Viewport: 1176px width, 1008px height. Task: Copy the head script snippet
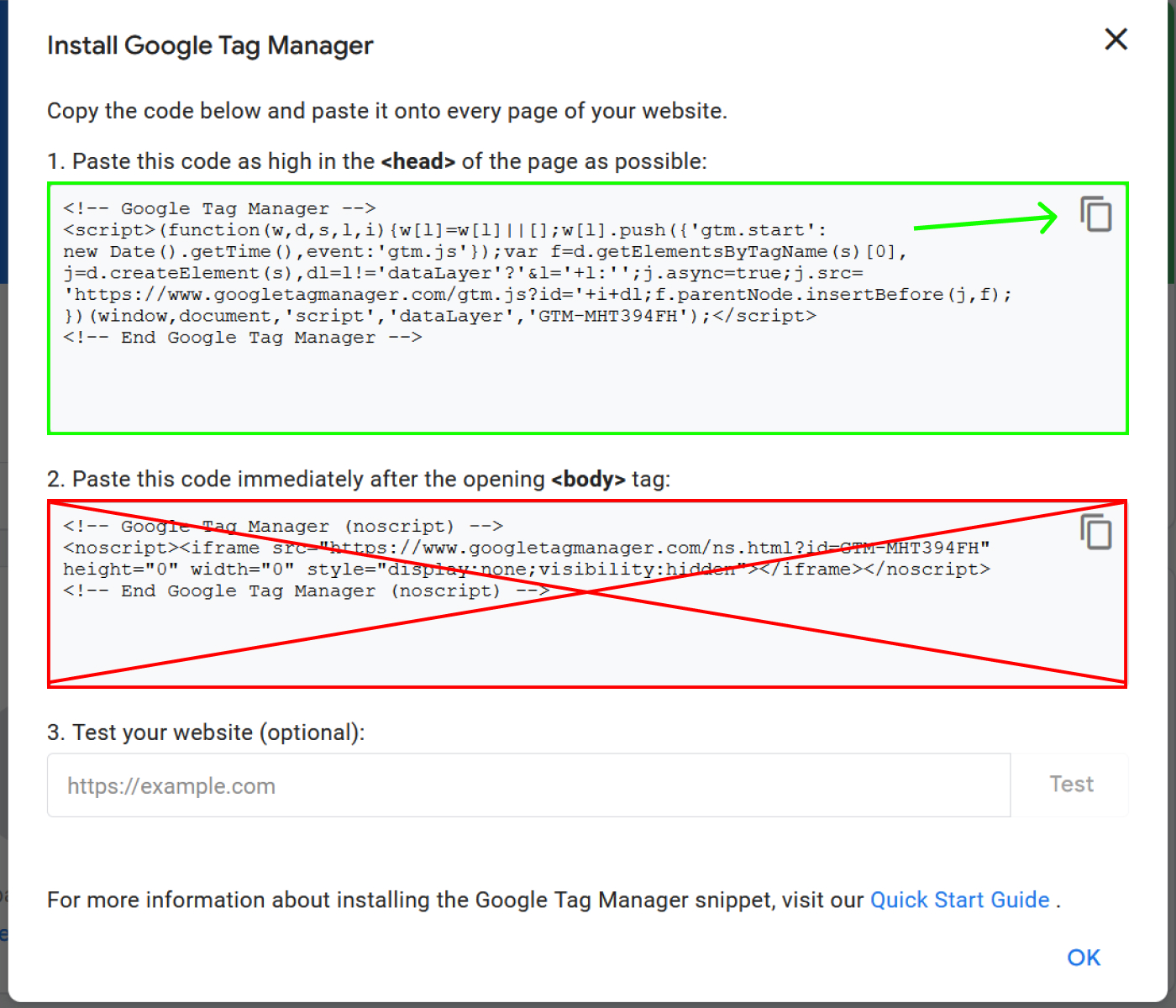click(1096, 214)
